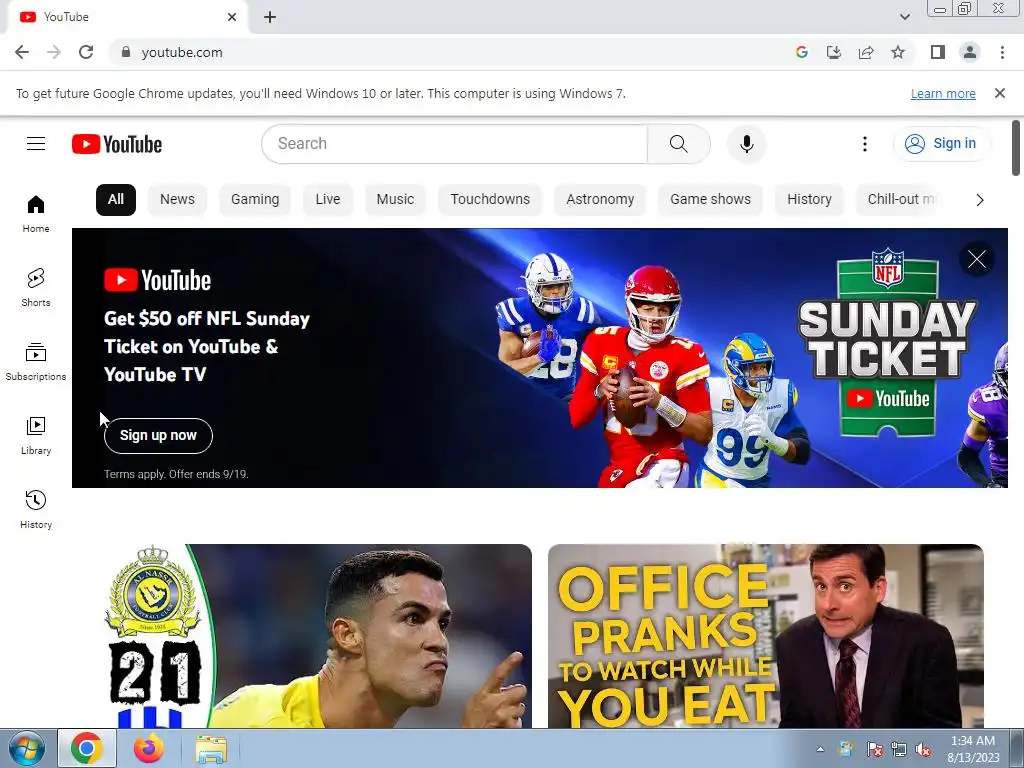Screen dimensions: 1024x768
Task: Open the Action Center flag icon
Action: coord(874,749)
